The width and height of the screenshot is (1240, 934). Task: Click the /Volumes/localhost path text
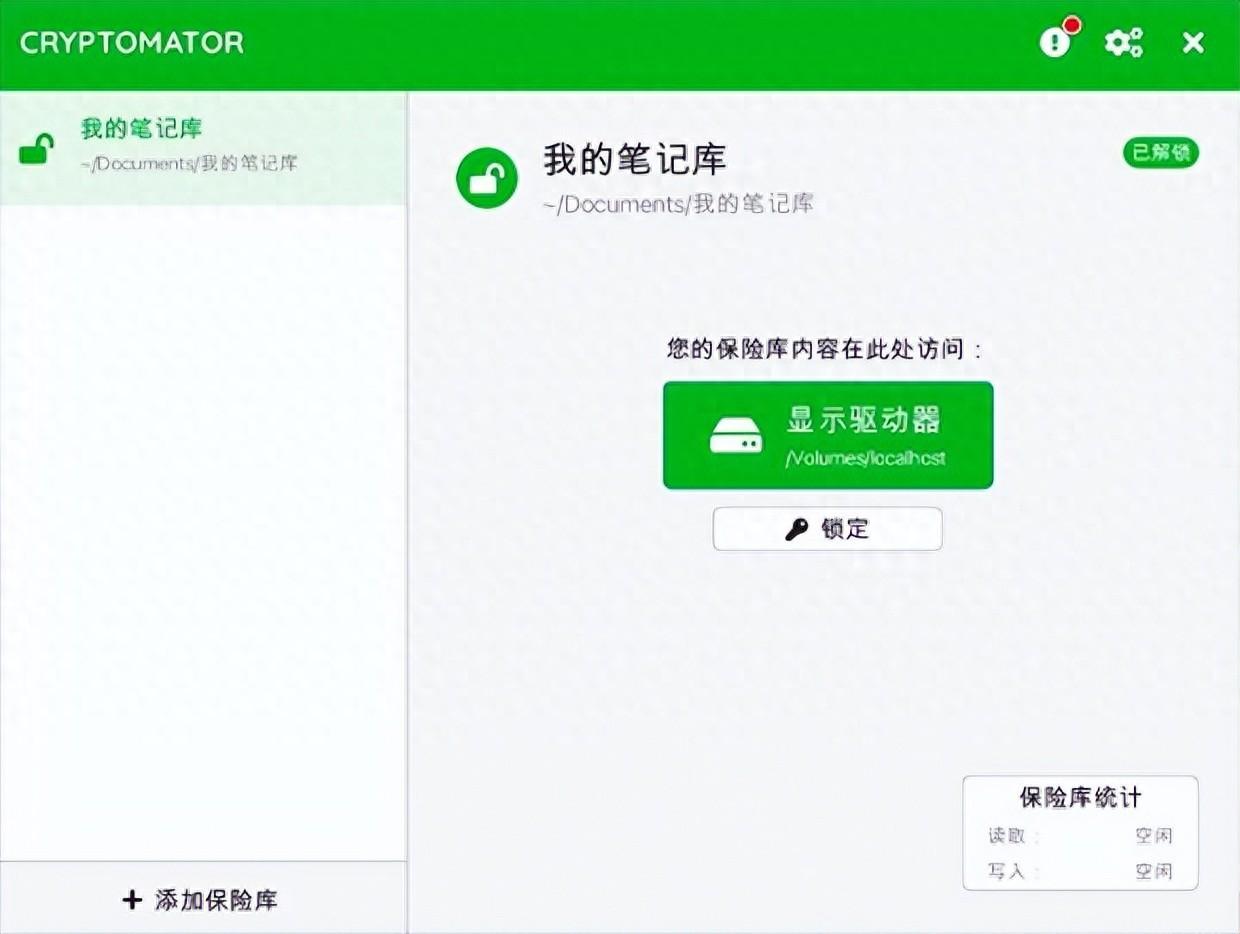click(866, 459)
